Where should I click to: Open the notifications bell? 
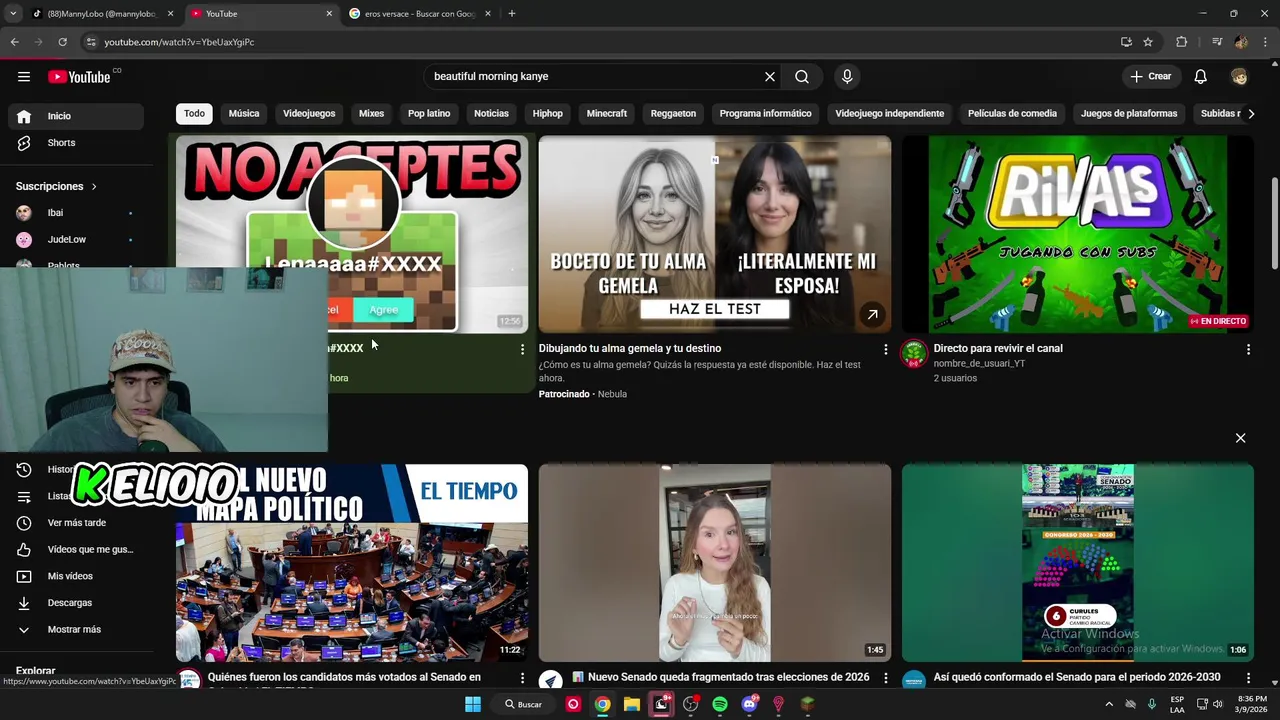click(1201, 76)
